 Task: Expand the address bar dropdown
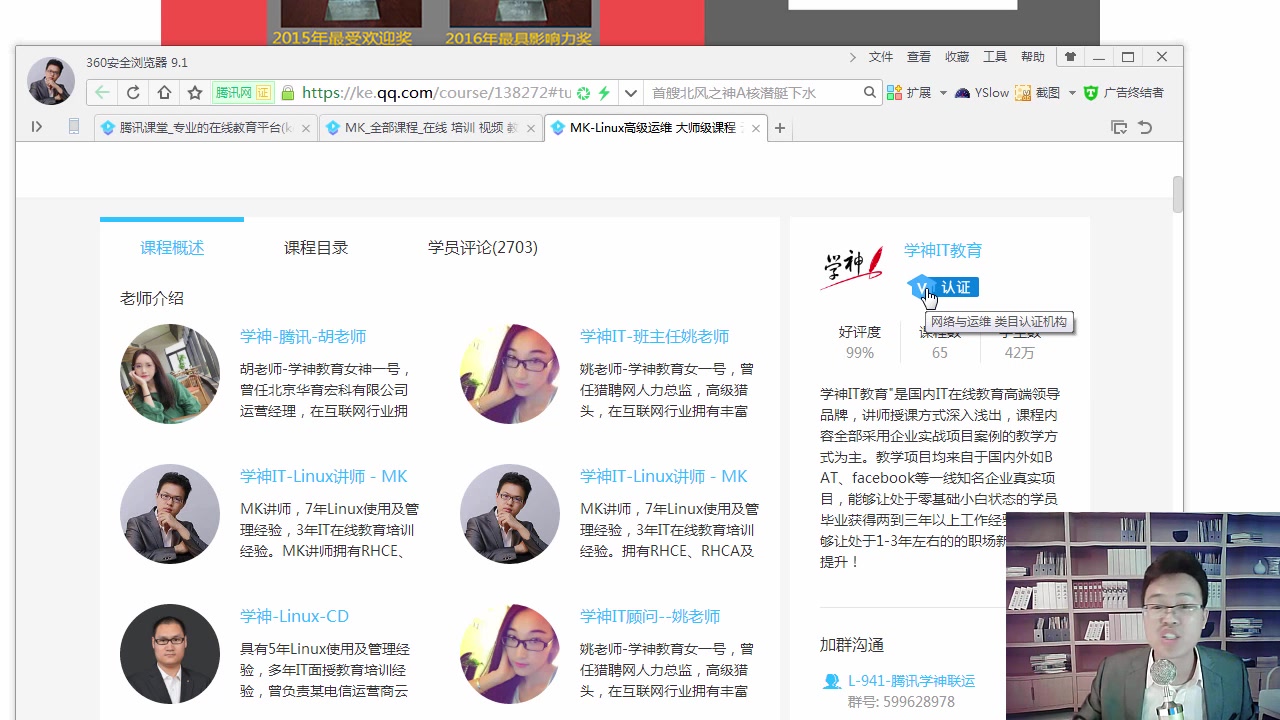[x=631, y=92]
